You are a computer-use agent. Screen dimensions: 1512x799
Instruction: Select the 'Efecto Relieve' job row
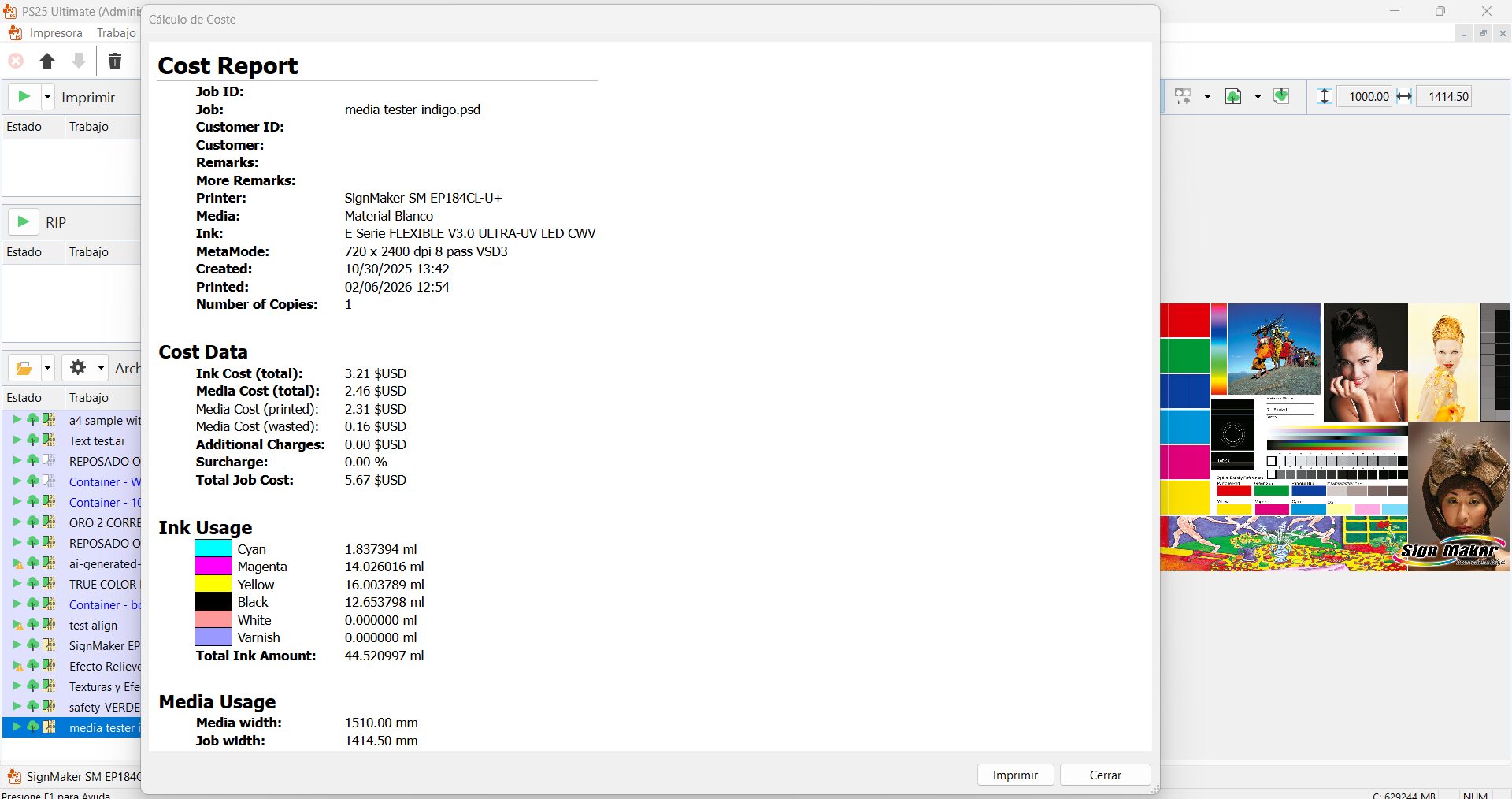coord(72,666)
